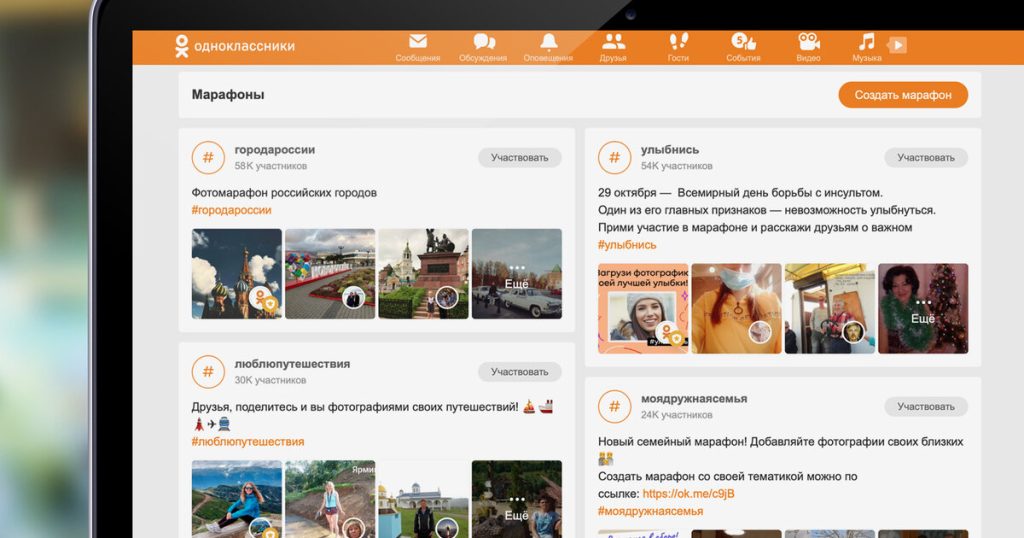The height and width of the screenshot is (538, 1024).
Task: Click hashtag icon of люблюпутешествия marathon
Action: (x=208, y=372)
